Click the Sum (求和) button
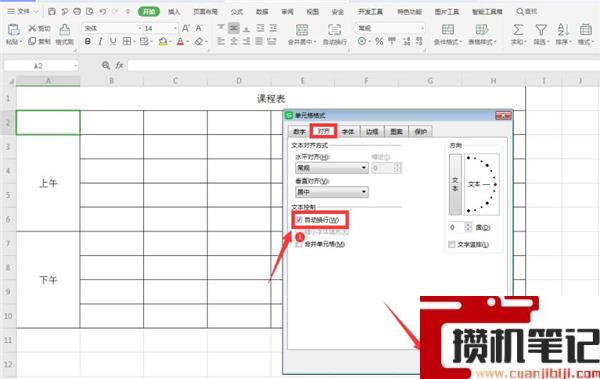Viewport: 600px width, 379px height. (x=518, y=34)
